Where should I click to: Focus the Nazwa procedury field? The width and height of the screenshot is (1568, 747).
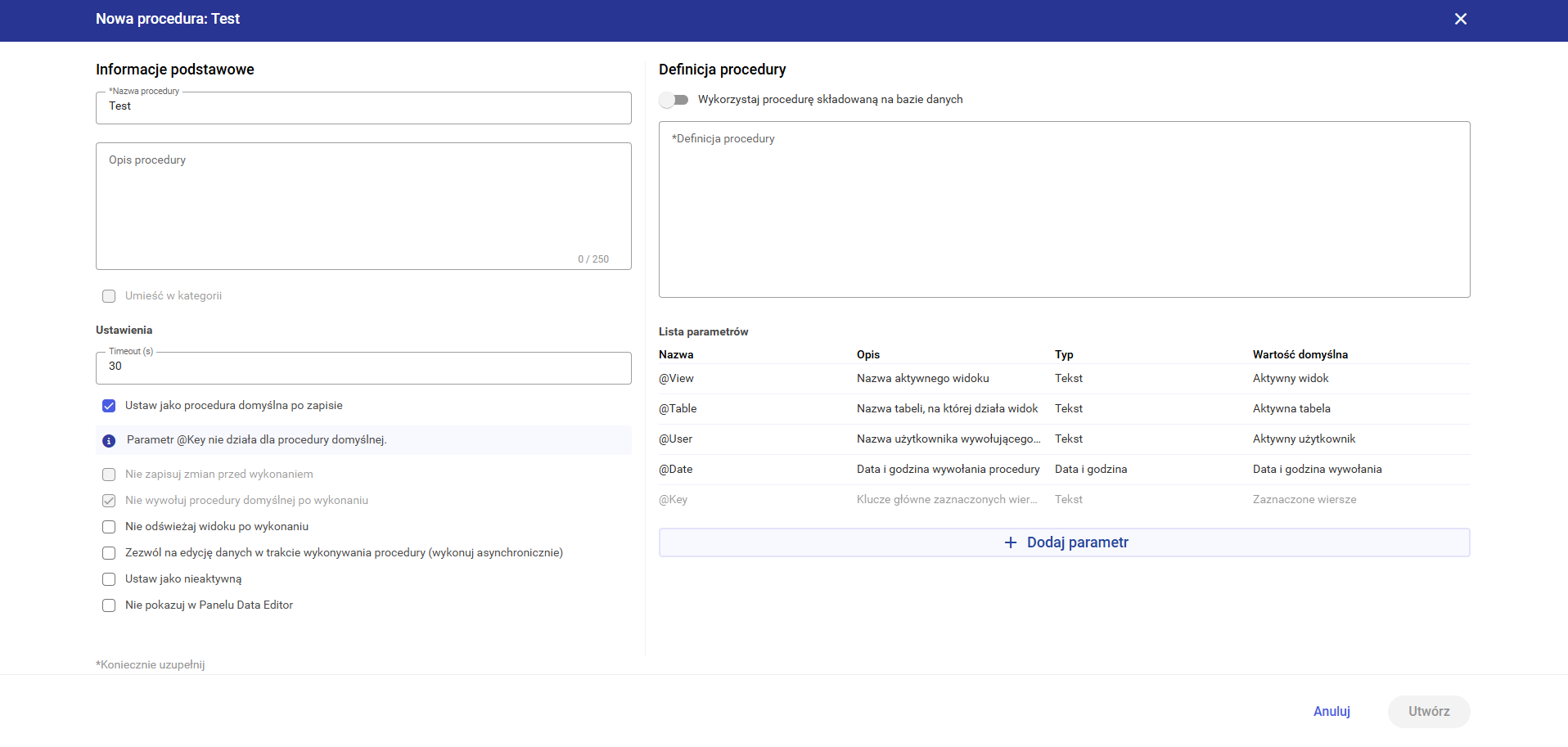[363, 108]
